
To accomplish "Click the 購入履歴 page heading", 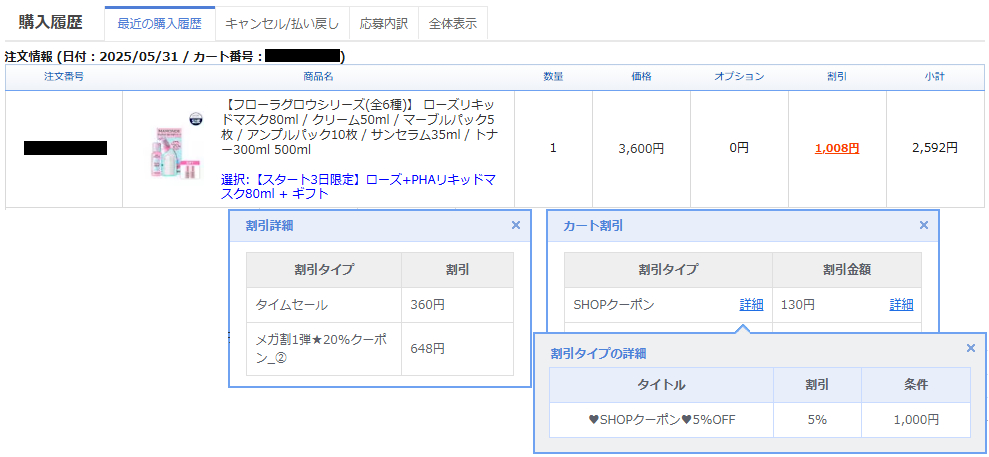I will click(50, 23).
